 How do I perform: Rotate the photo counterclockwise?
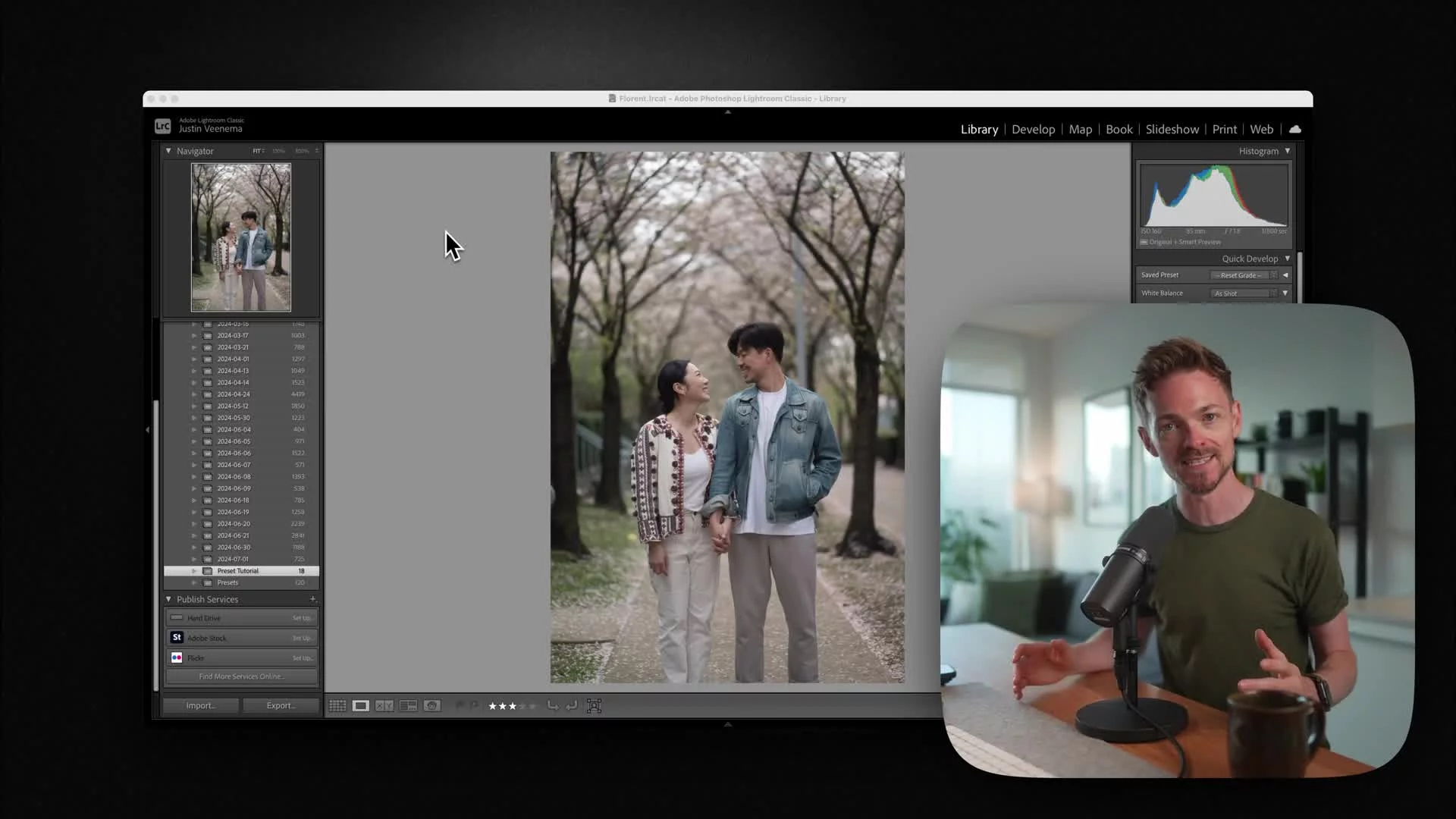(x=553, y=705)
